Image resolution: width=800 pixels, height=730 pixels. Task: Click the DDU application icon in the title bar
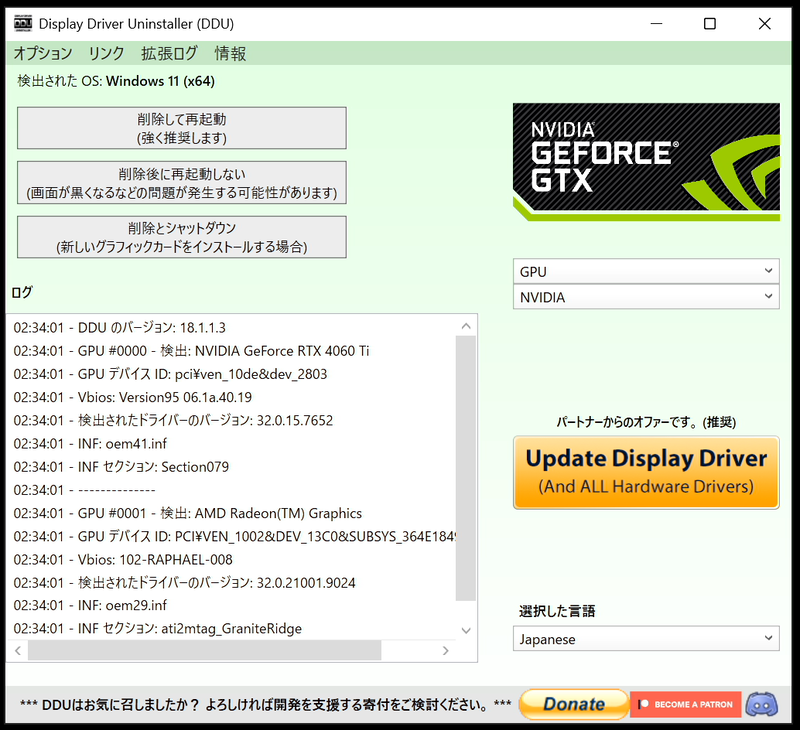tap(21, 23)
